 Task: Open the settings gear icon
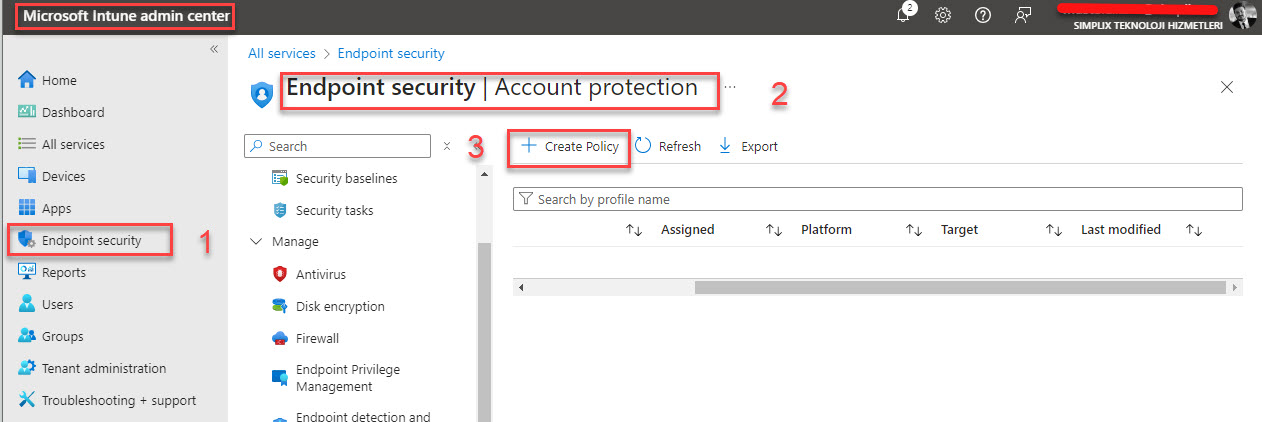pyautogui.click(x=942, y=16)
